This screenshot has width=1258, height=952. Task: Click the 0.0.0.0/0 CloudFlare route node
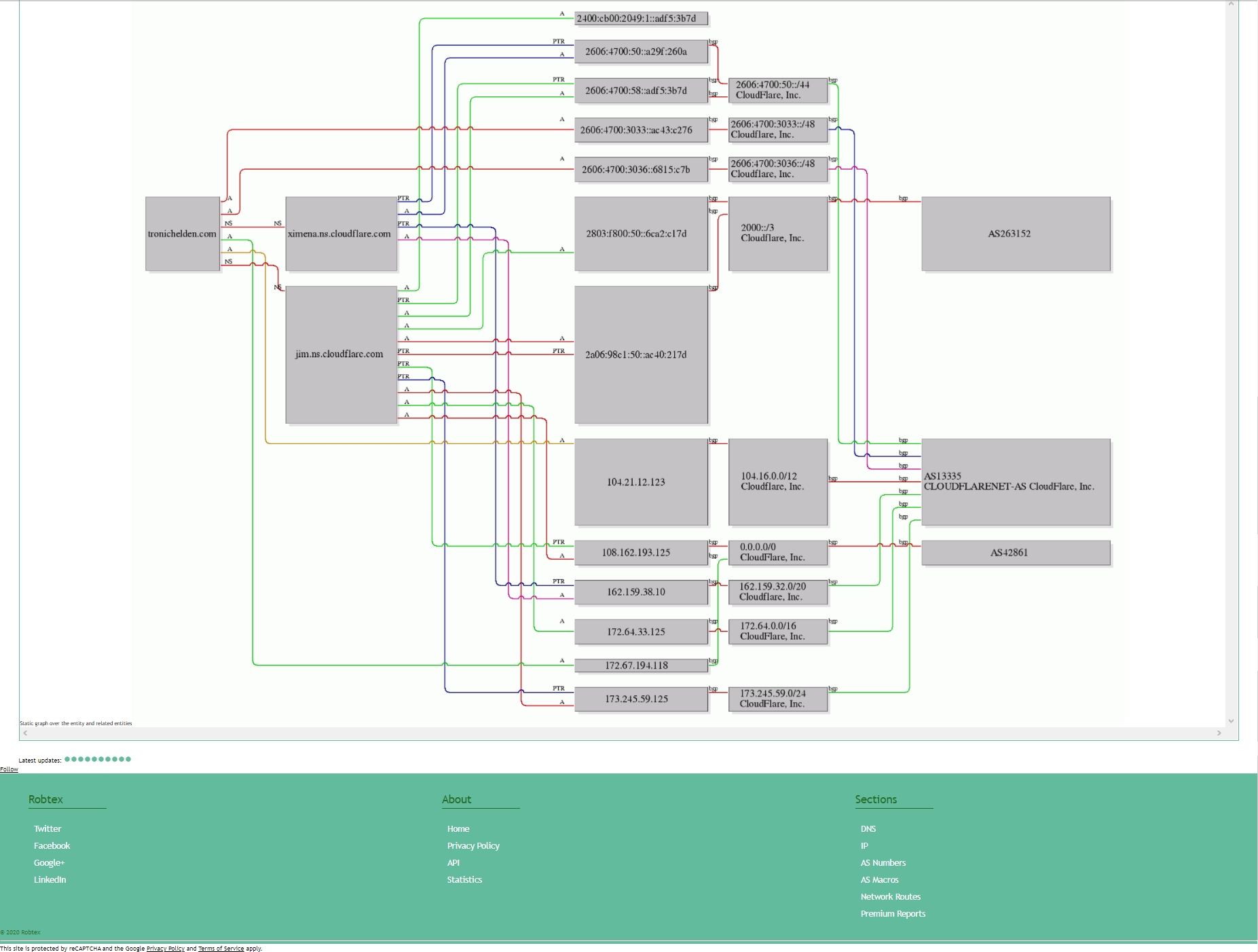(x=778, y=553)
